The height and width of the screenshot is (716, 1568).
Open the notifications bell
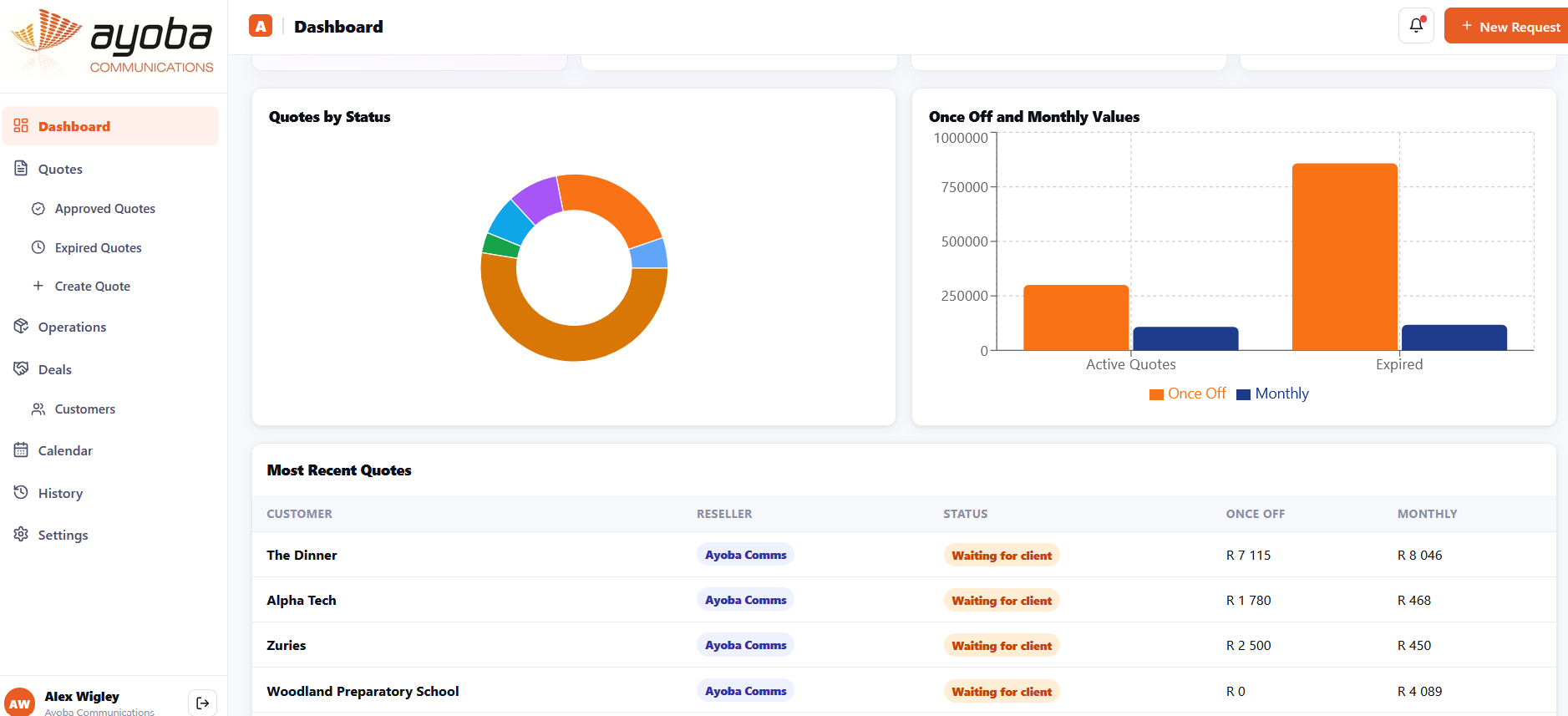(1416, 26)
